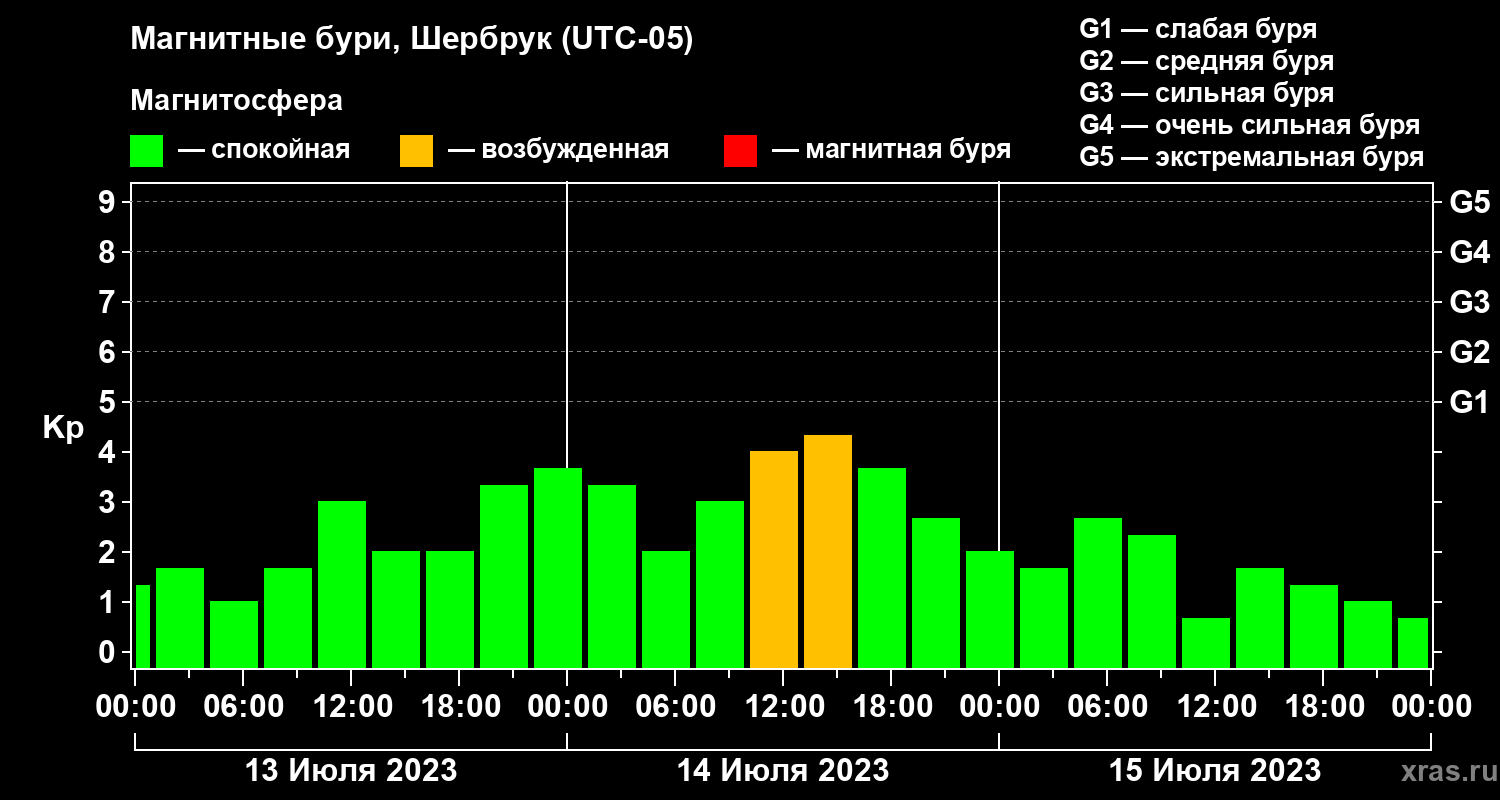Click the 18:00 time label under 15 July

(1323, 707)
